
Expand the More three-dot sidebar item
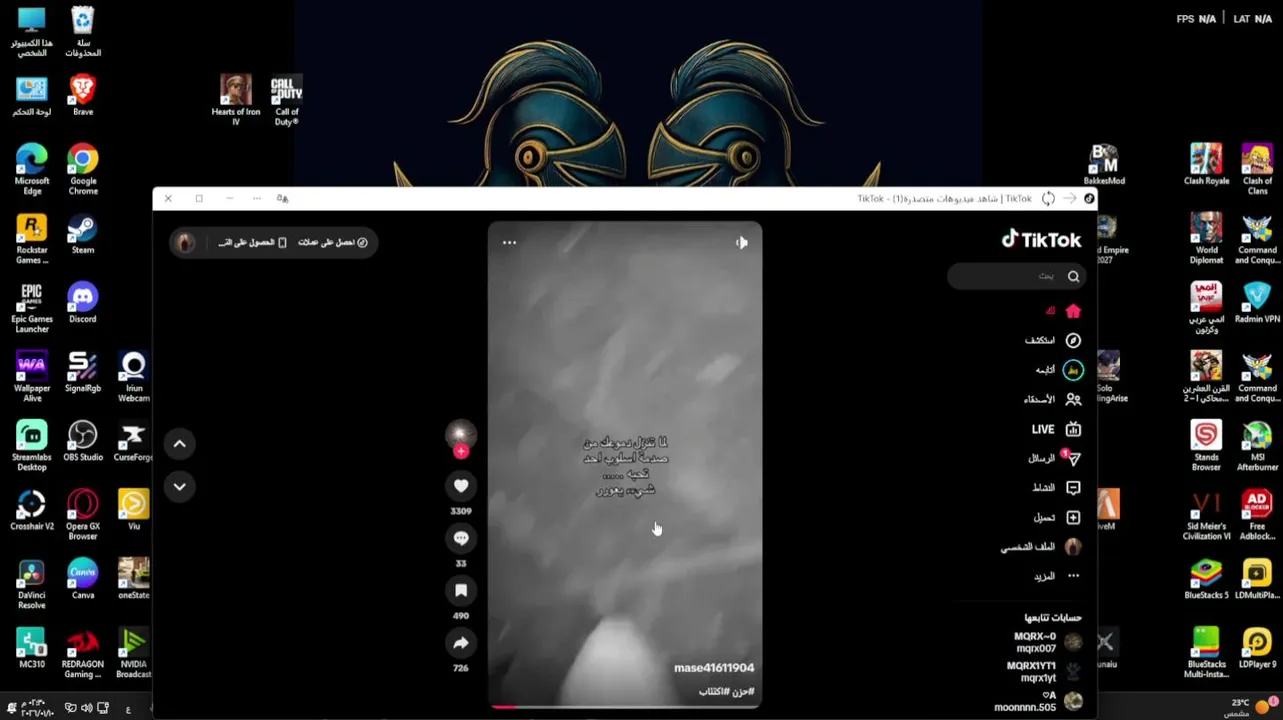click(1057, 576)
